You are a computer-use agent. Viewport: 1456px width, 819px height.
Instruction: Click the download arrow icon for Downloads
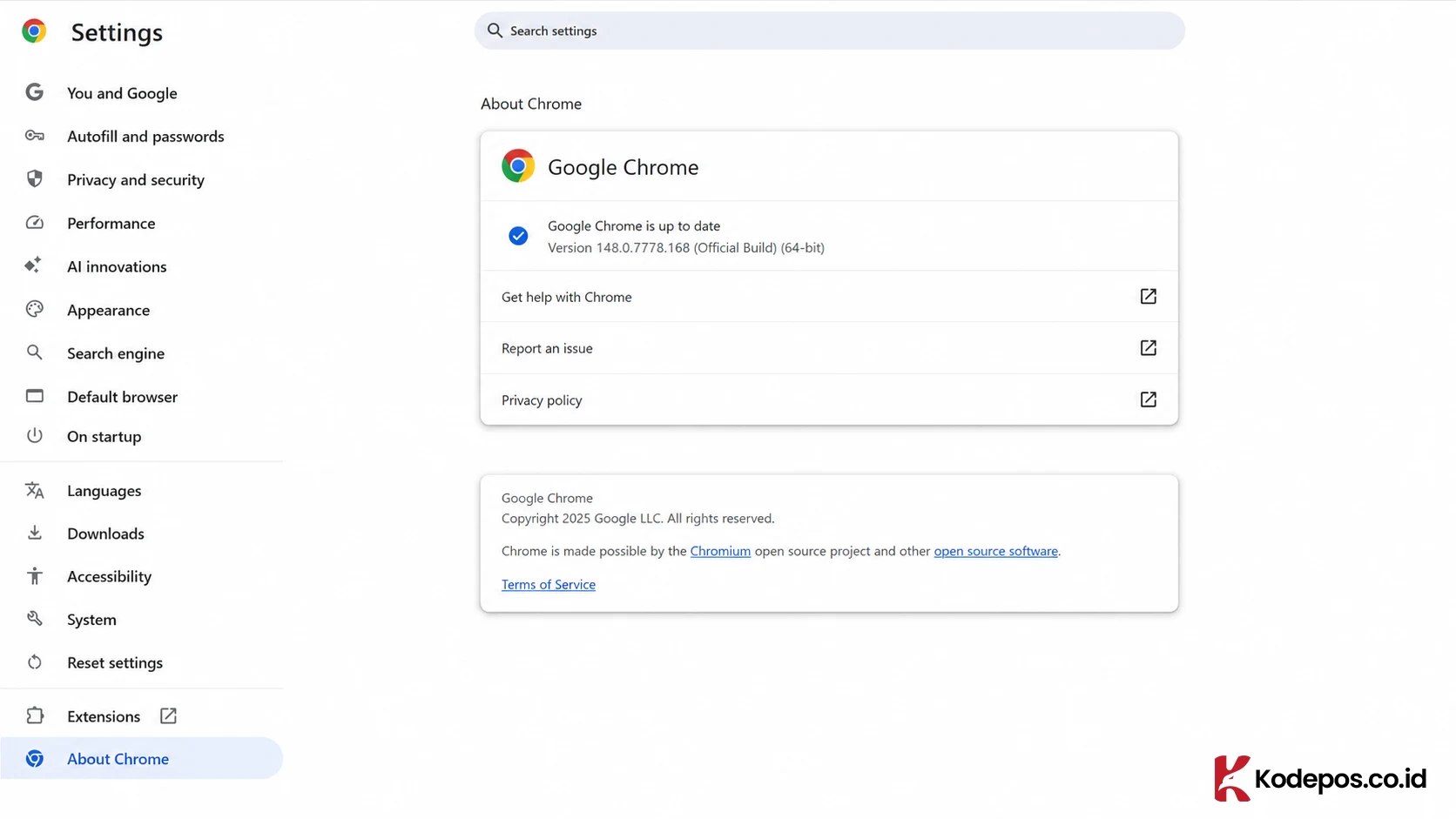pyautogui.click(x=35, y=533)
